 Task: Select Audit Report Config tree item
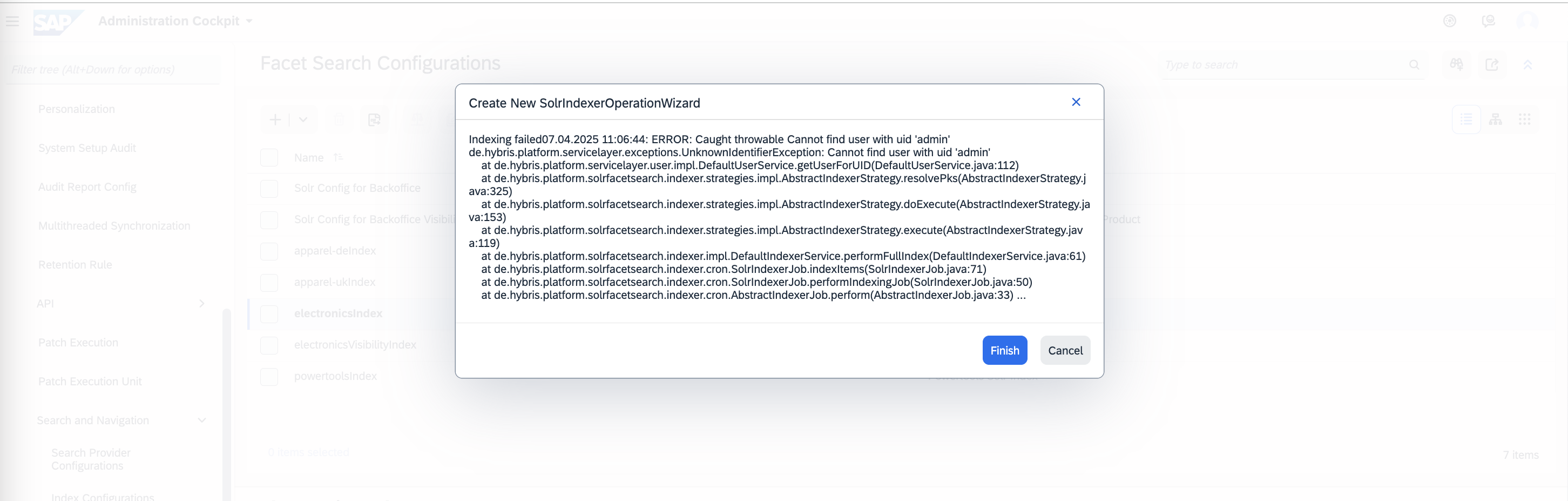87,187
